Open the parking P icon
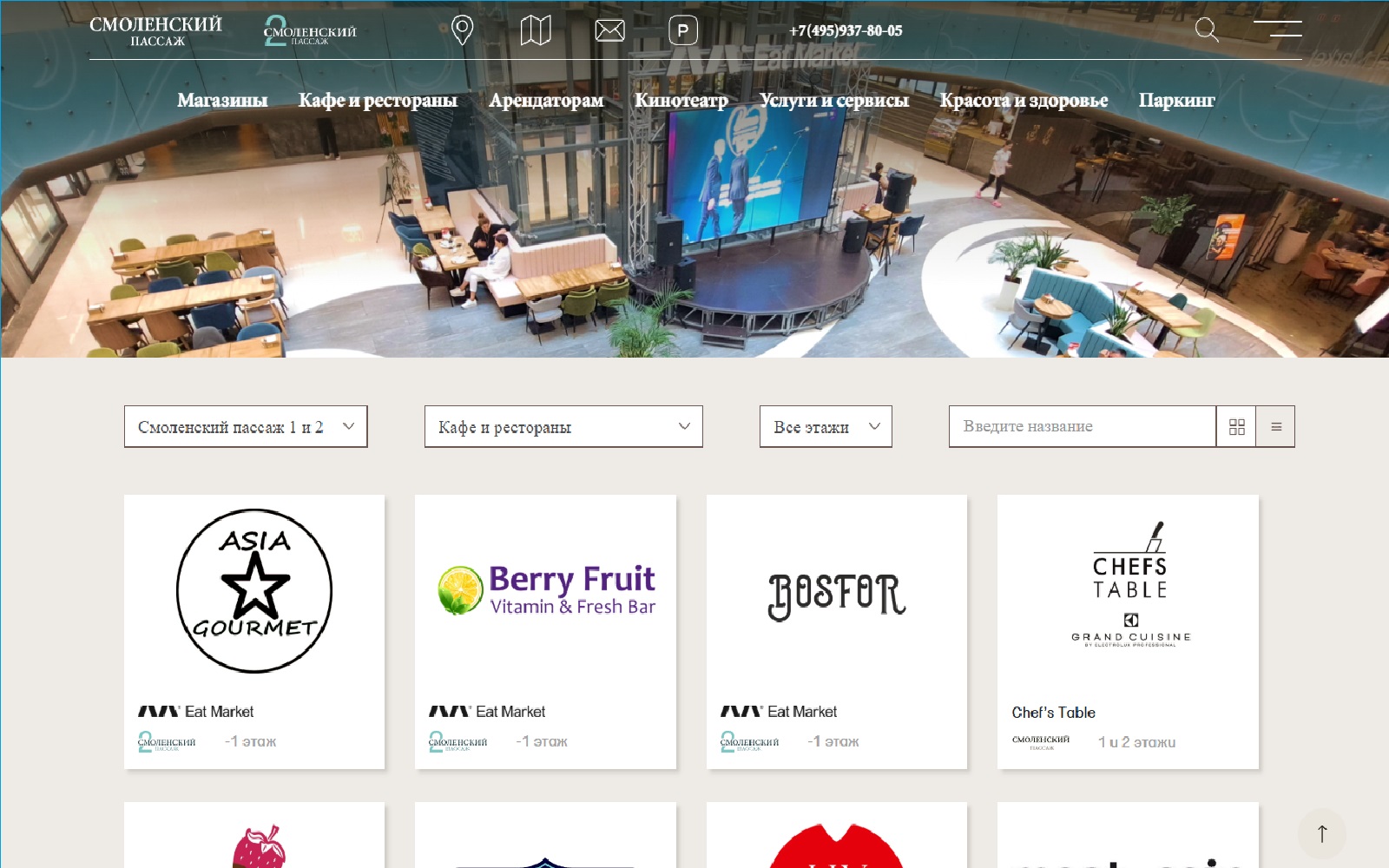Viewport: 1389px width, 868px height. coord(683,30)
